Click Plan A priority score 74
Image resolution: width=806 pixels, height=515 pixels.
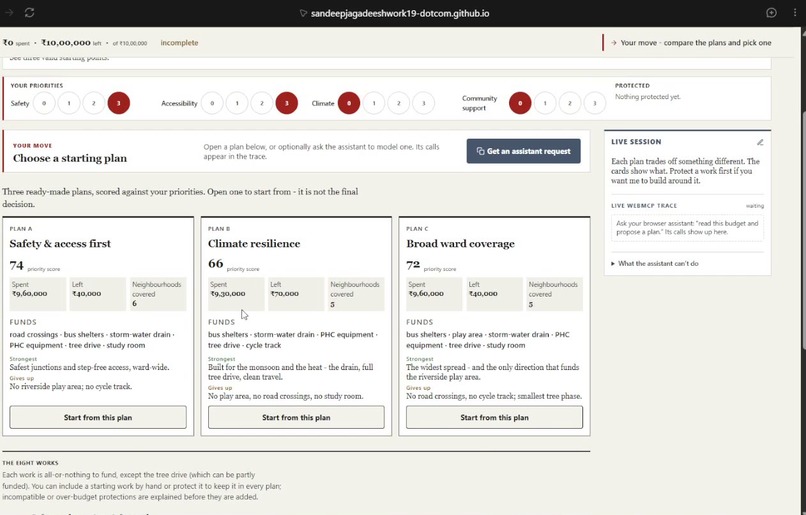[16, 265]
